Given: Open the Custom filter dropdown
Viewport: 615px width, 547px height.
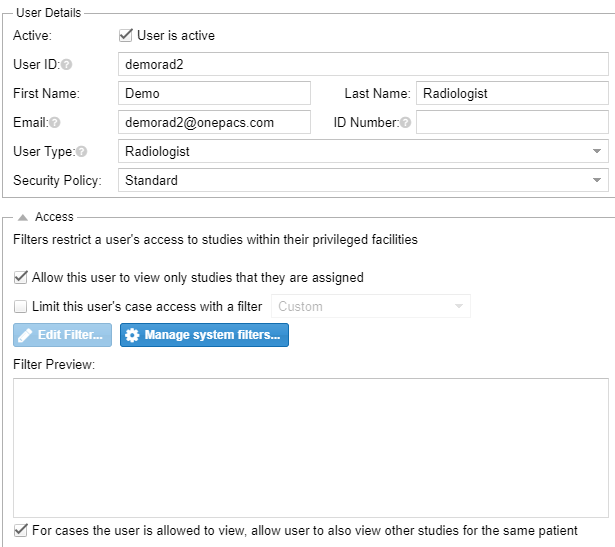Looking at the screenshot, I should 371,306.
